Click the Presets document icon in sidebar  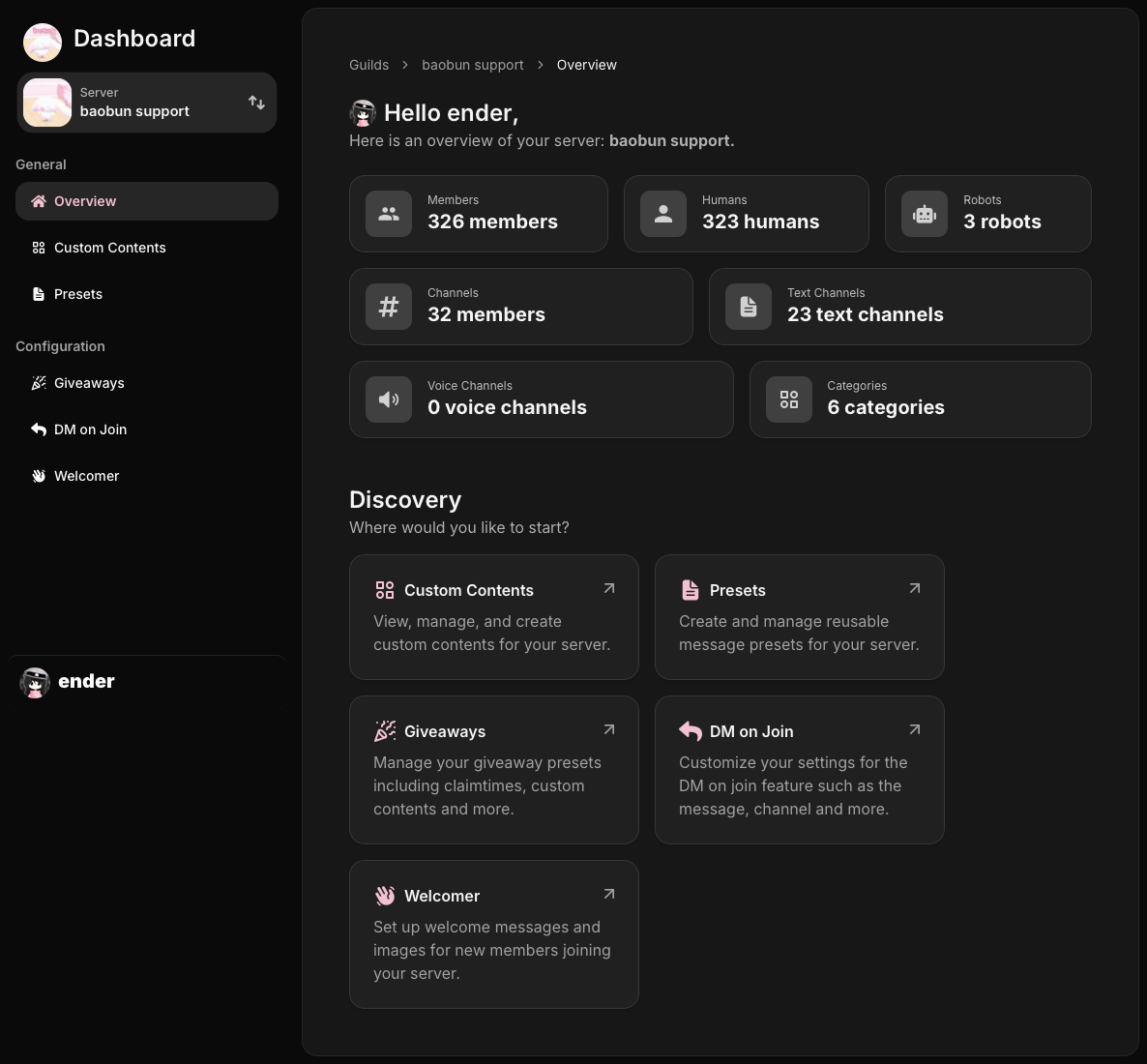pos(39,294)
